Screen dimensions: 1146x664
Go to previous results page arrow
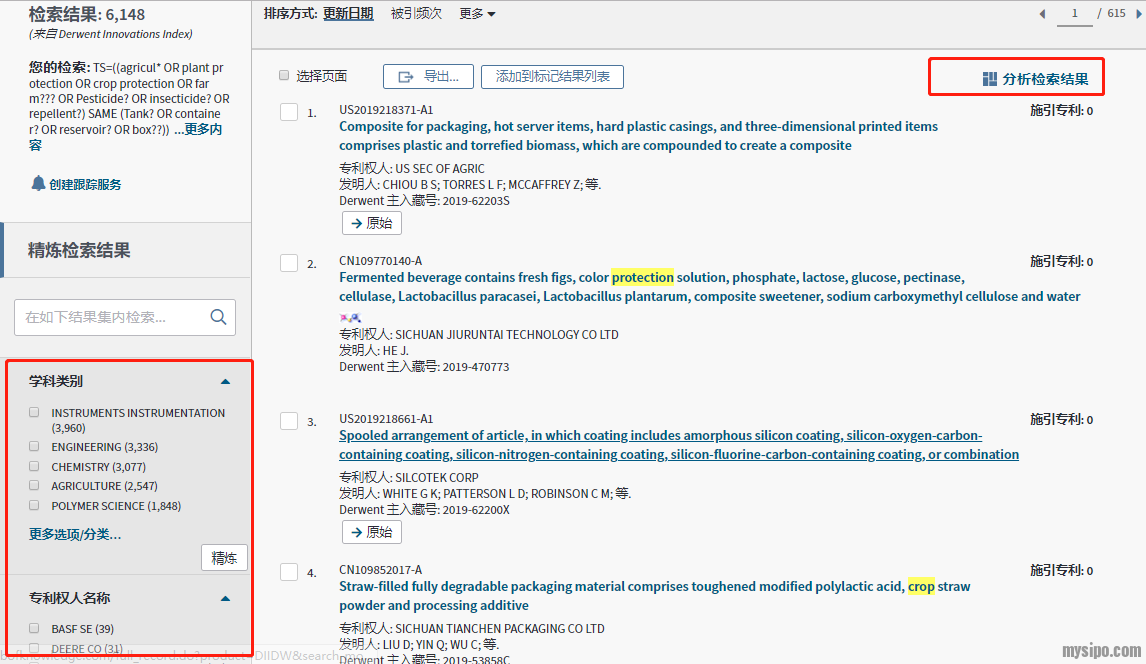1042,14
